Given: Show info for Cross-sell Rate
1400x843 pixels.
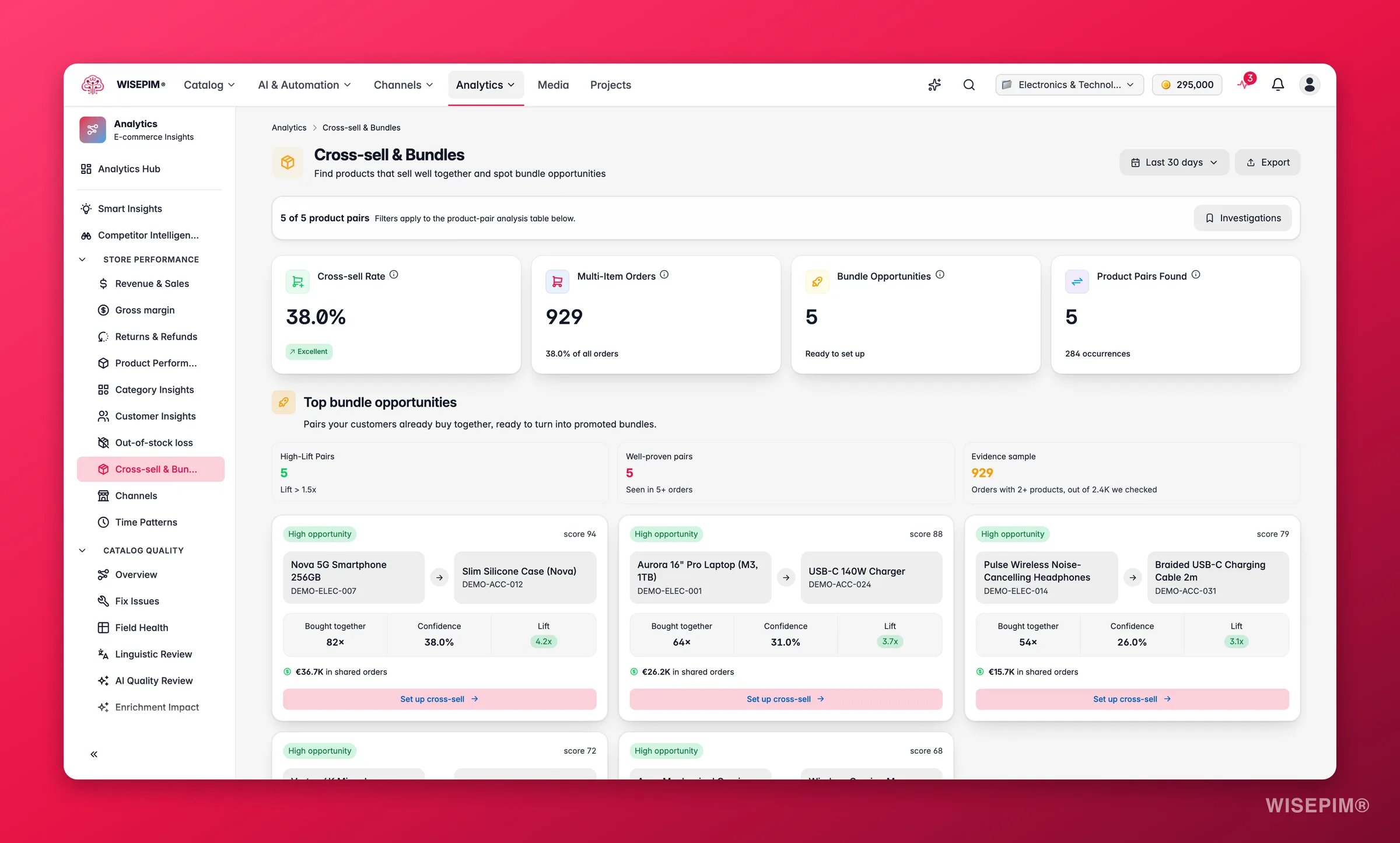Looking at the screenshot, I should [394, 275].
